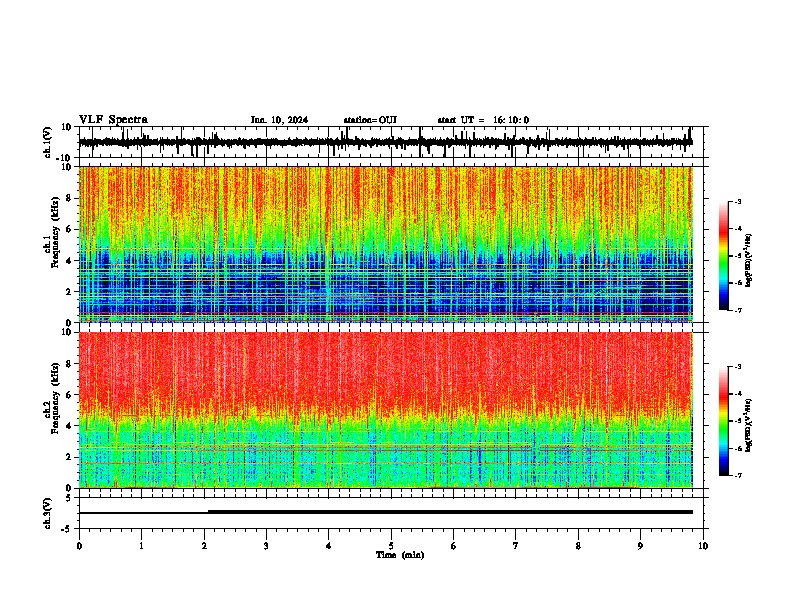
Task: Click the "start UT = 16:10:0" header text
Action: point(483,120)
